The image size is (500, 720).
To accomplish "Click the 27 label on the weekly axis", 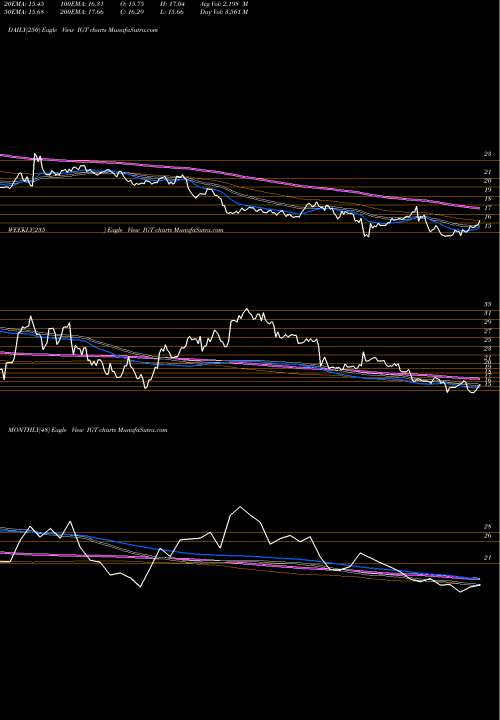I will [x=487, y=331].
